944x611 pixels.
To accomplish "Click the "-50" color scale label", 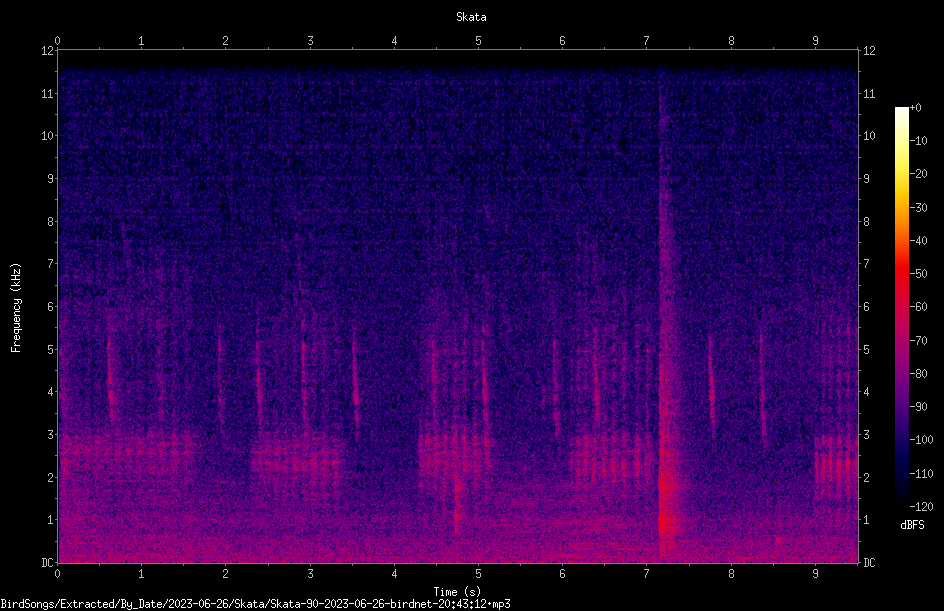I will pos(918,274).
